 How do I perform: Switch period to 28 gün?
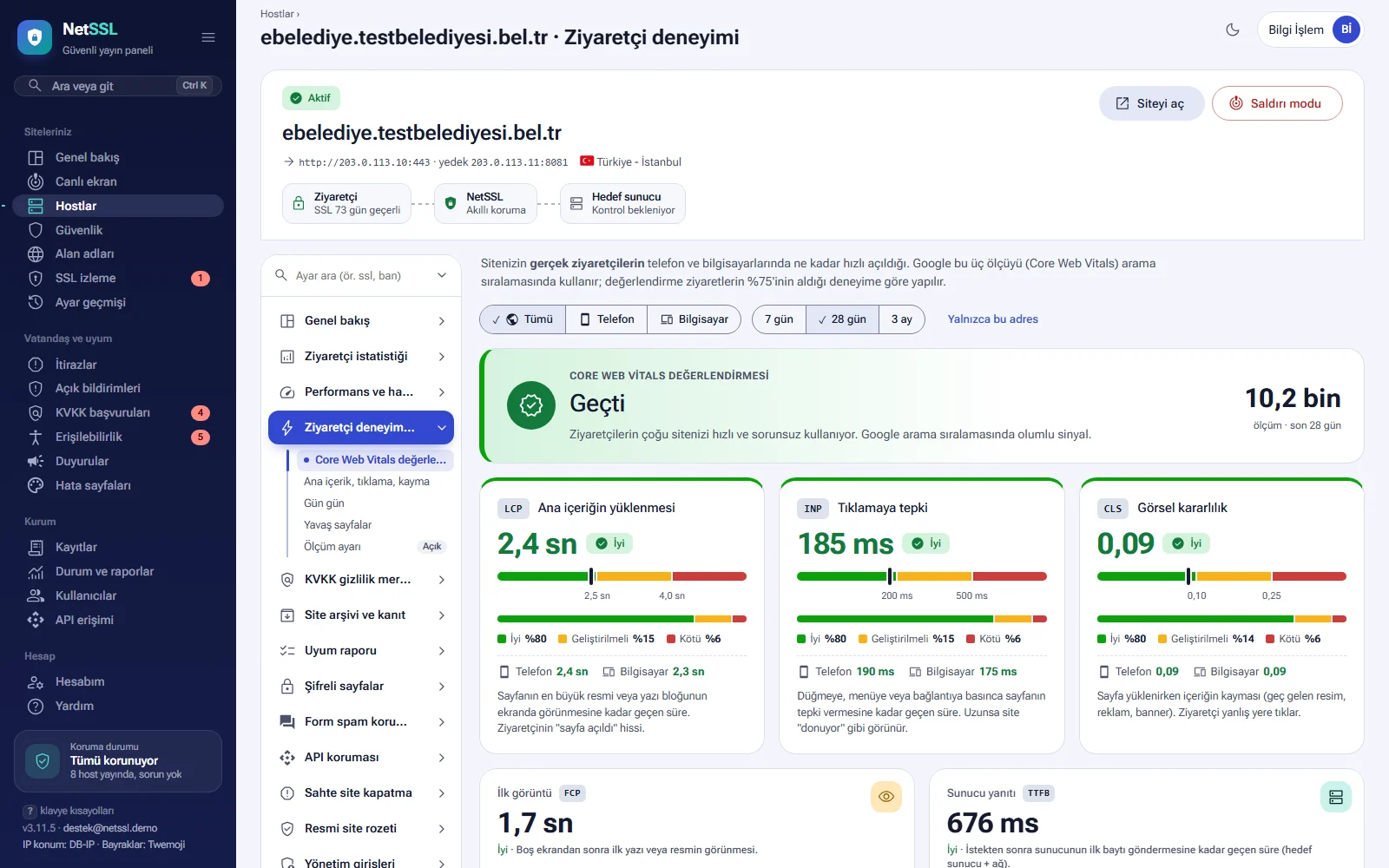coord(842,319)
